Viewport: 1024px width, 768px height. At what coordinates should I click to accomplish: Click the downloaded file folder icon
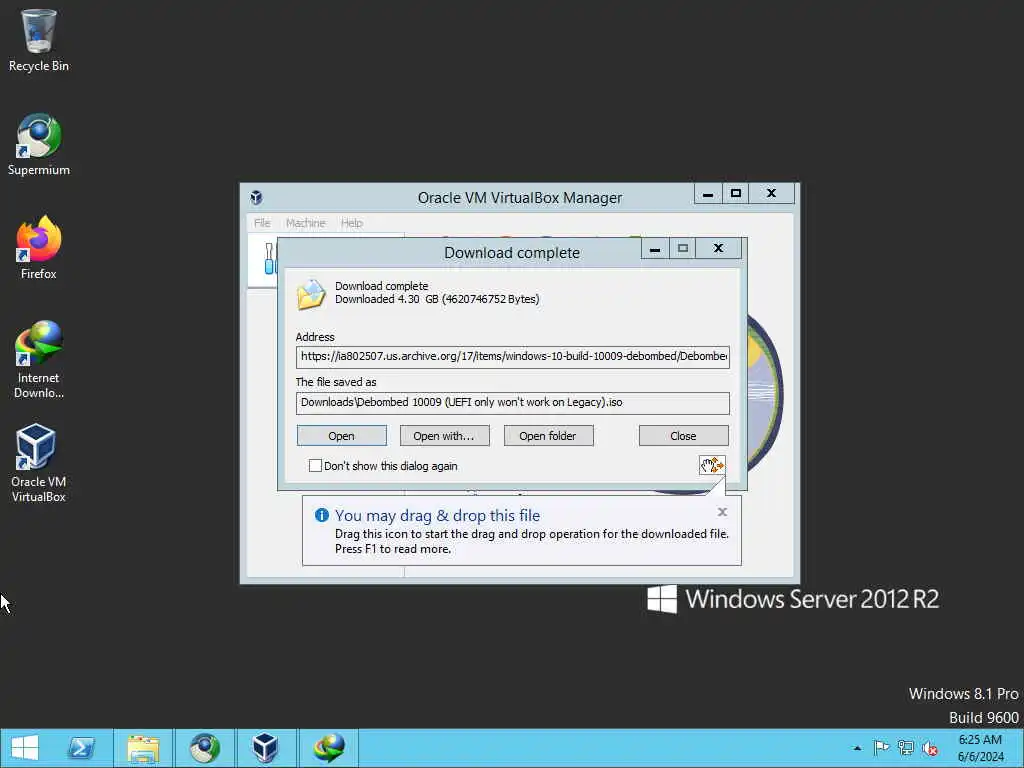pos(311,294)
